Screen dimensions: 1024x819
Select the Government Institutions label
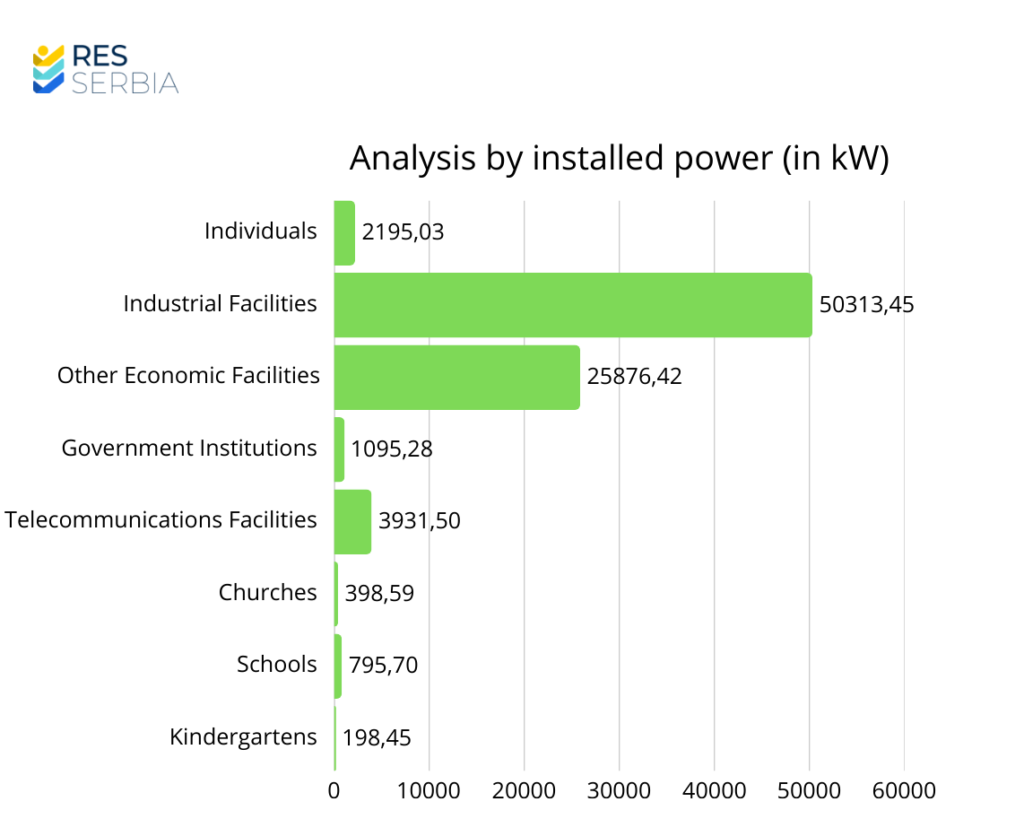[x=189, y=448]
